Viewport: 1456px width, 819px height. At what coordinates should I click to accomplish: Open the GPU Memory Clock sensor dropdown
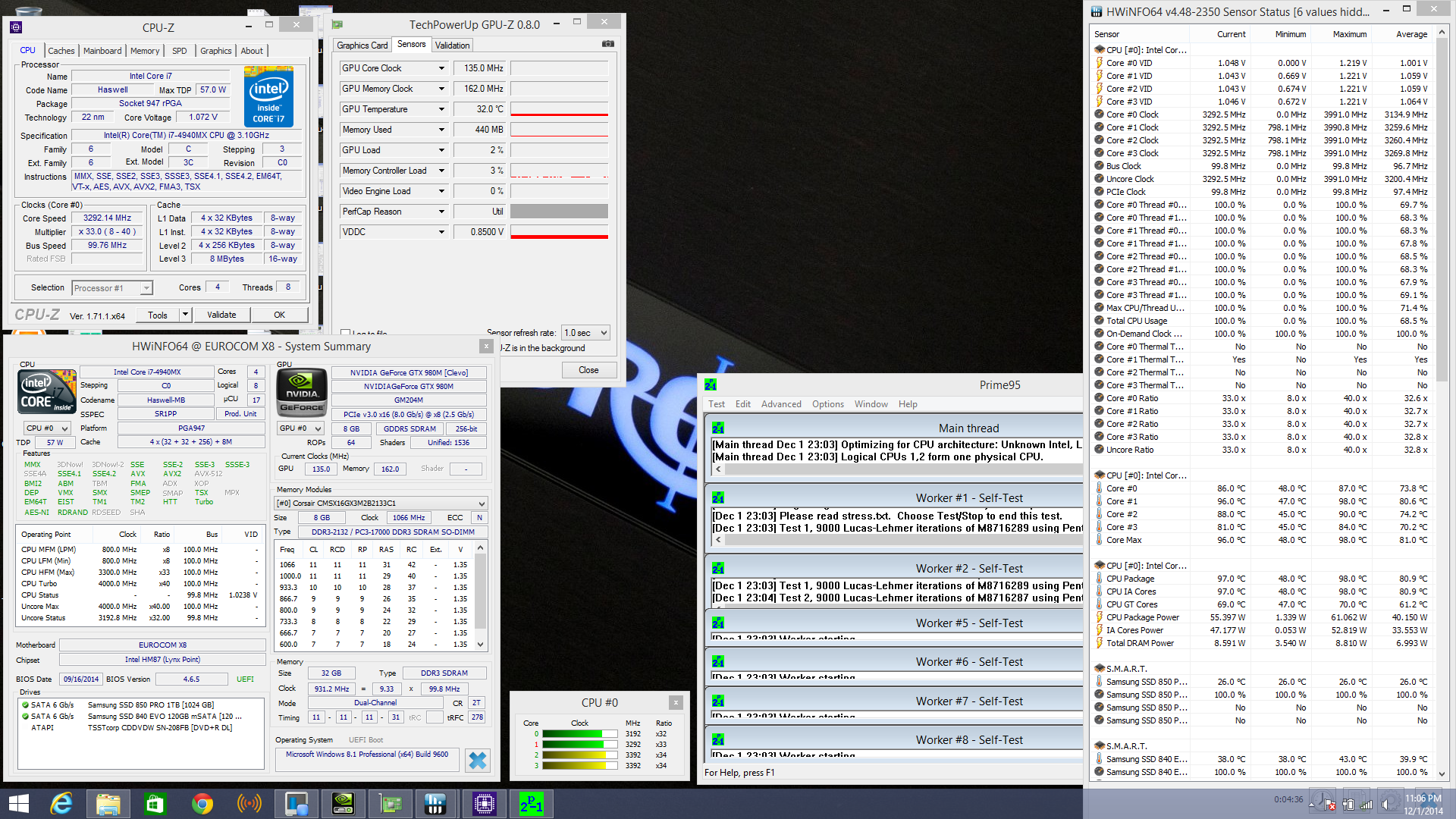(441, 89)
